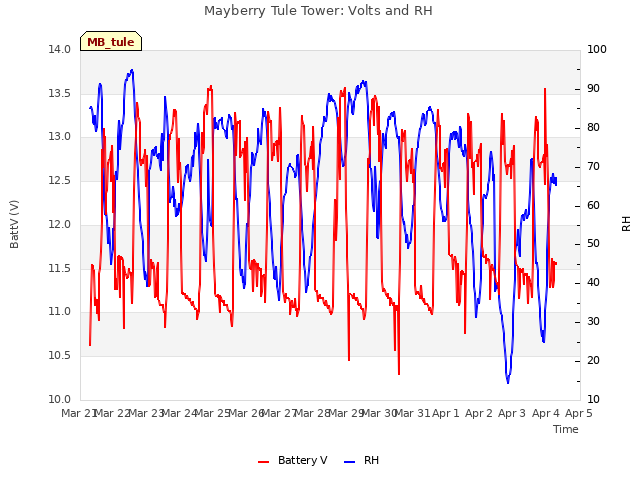Click the Time axis label

[x=566, y=429]
